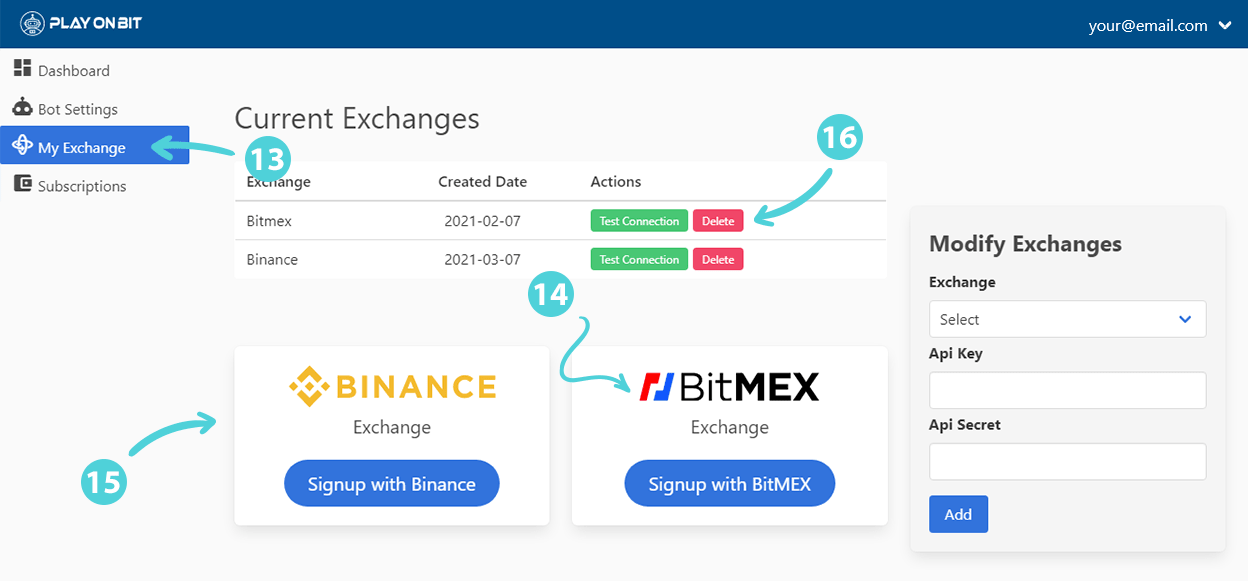Focus the Api Key input field

[1067, 390]
